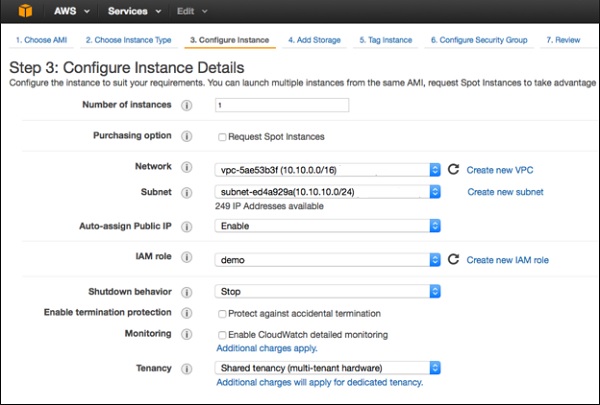Click info icon next to Purchasing option
Screen dimensions: 600x405
point(186,136)
